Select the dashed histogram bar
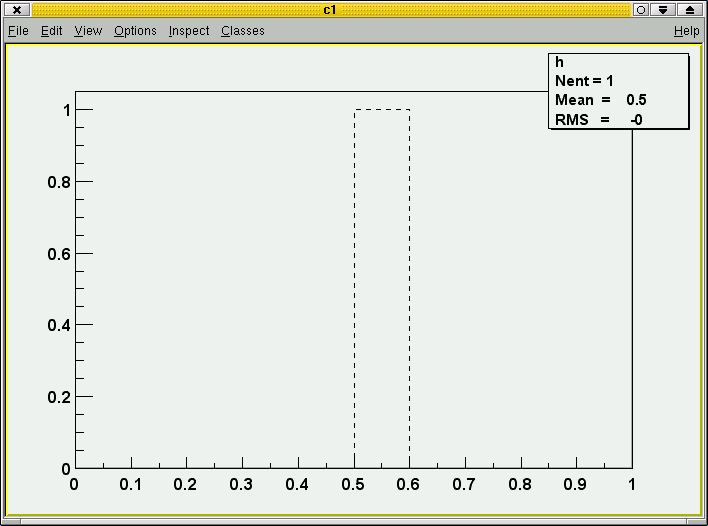The height and width of the screenshot is (526, 708). coord(382,288)
